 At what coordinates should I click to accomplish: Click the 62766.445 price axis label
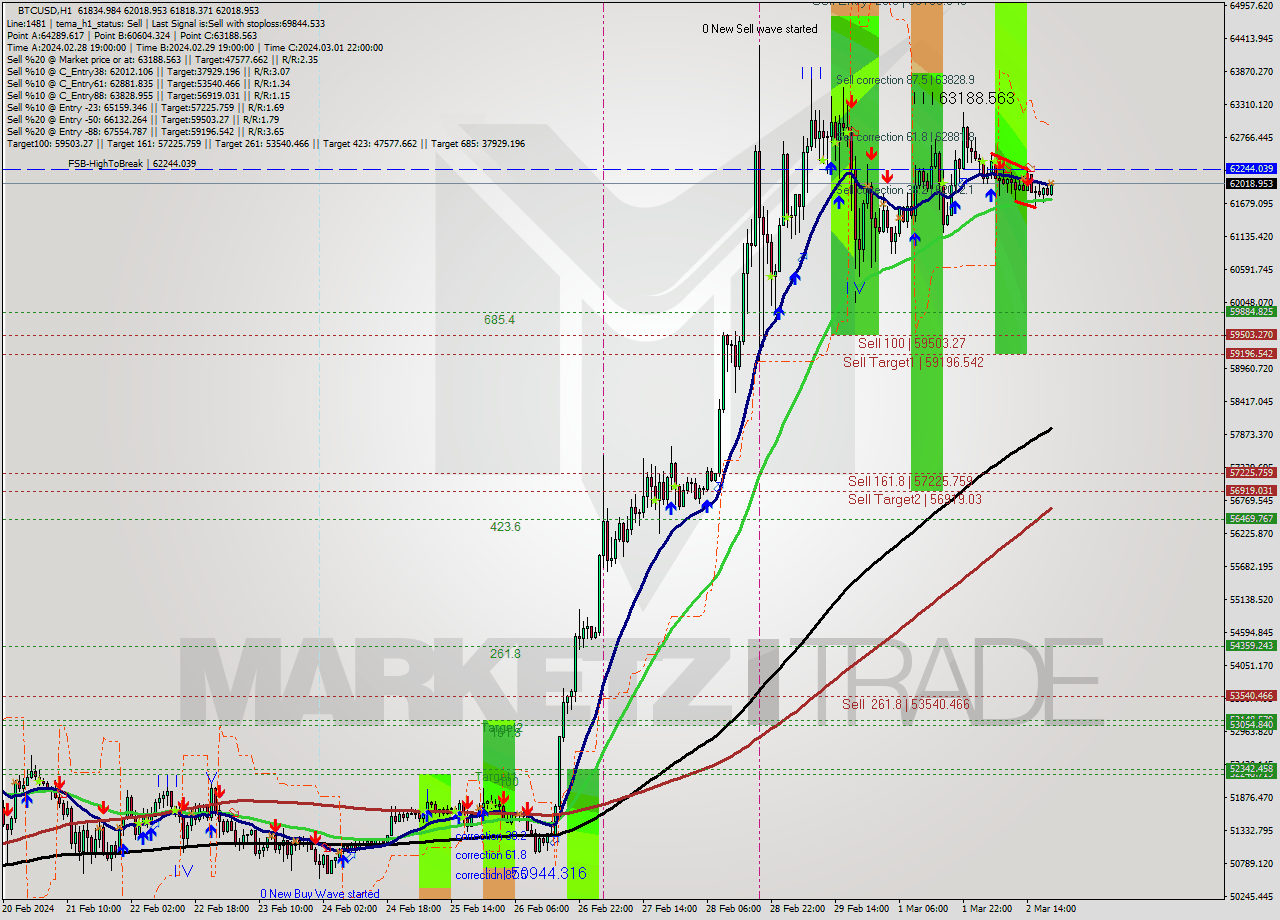click(1251, 137)
